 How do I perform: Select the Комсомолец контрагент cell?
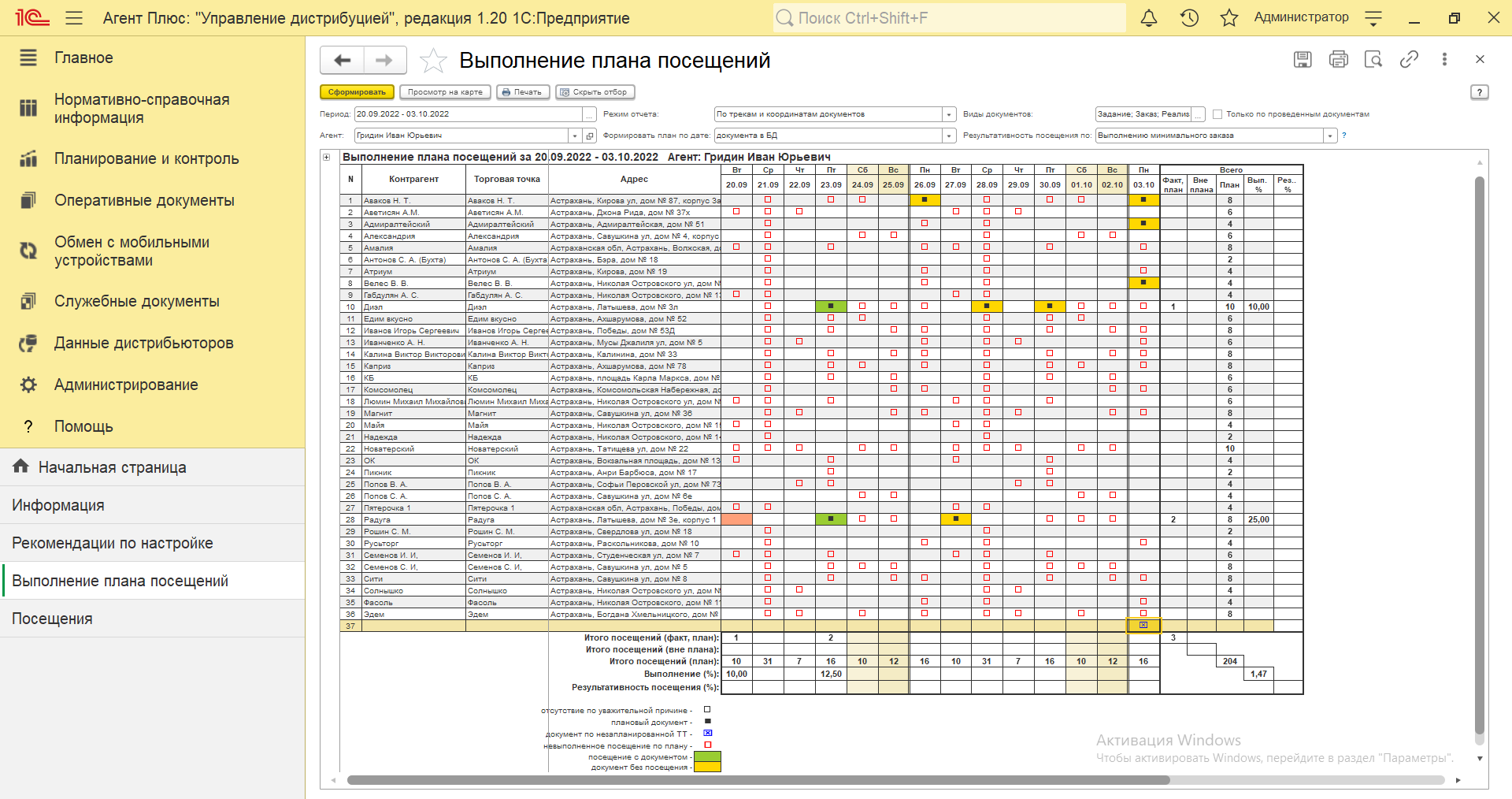[413, 389]
